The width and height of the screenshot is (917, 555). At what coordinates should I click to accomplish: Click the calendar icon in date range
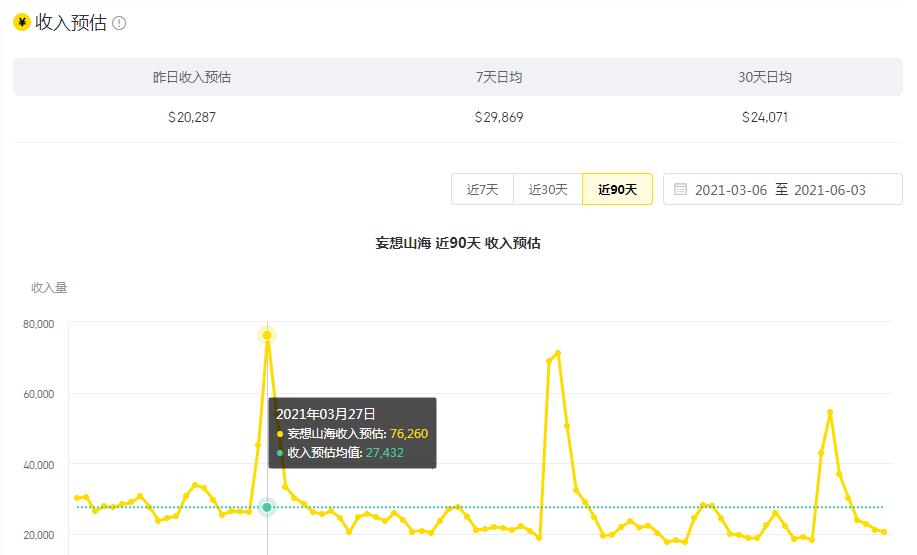coord(680,189)
